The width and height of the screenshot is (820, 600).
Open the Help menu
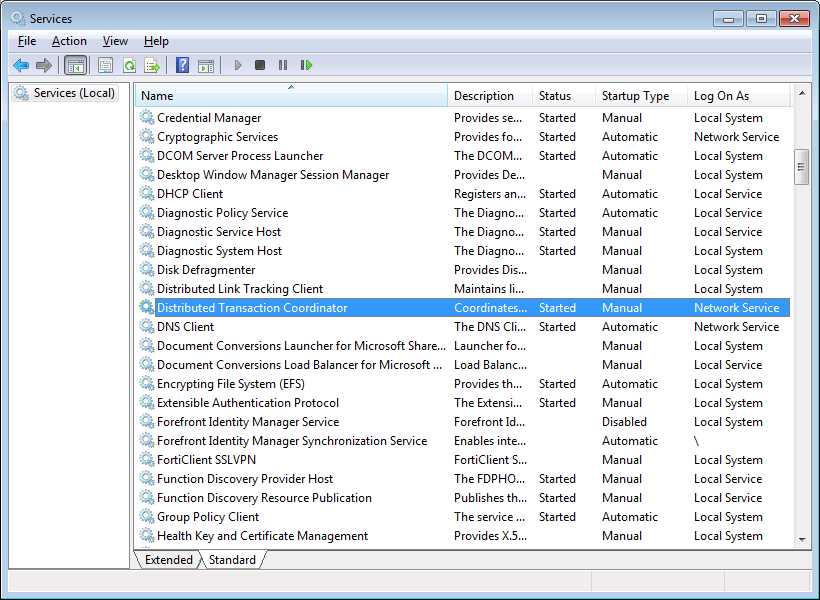[156, 41]
